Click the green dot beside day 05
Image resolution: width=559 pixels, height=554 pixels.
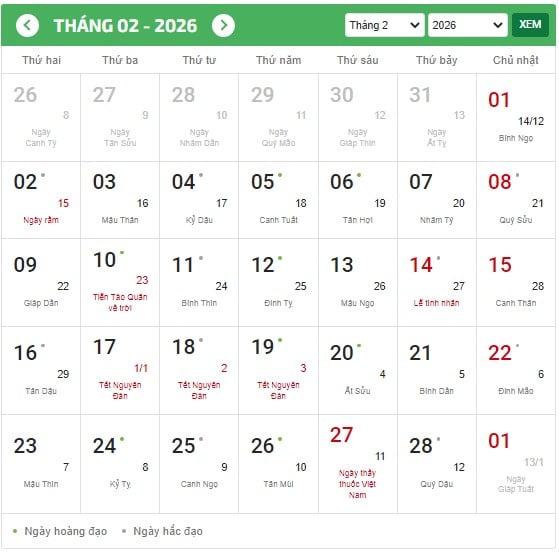click(x=280, y=175)
